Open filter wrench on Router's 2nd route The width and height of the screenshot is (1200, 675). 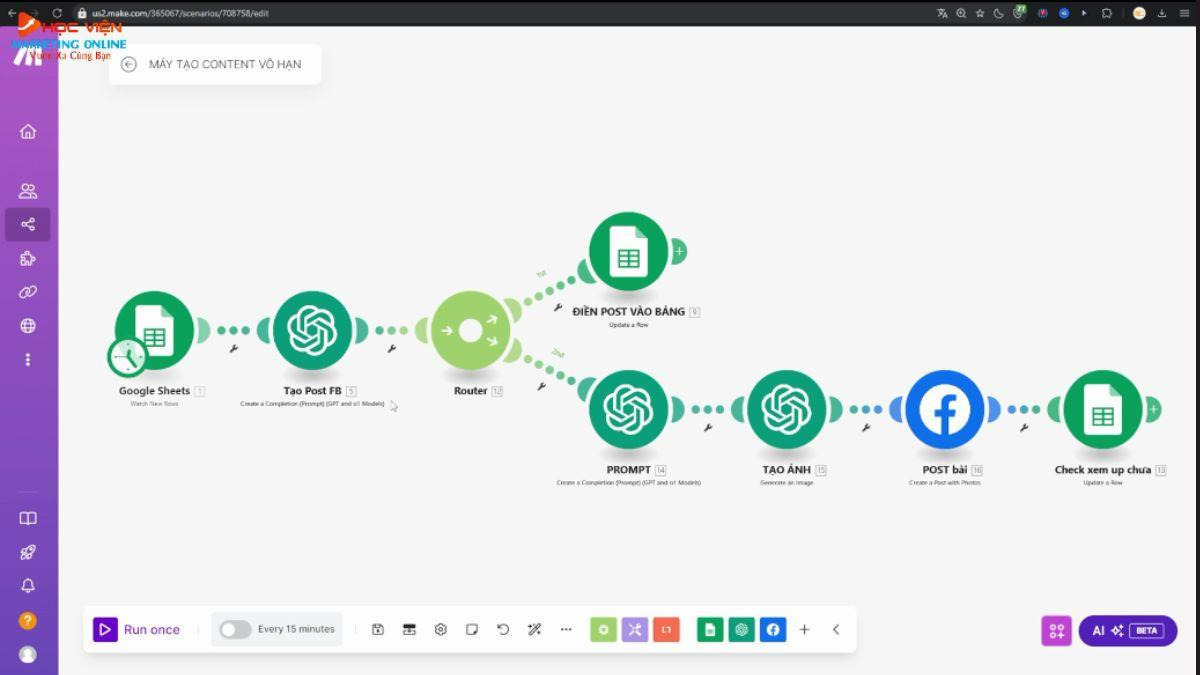(x=541, y=386)
